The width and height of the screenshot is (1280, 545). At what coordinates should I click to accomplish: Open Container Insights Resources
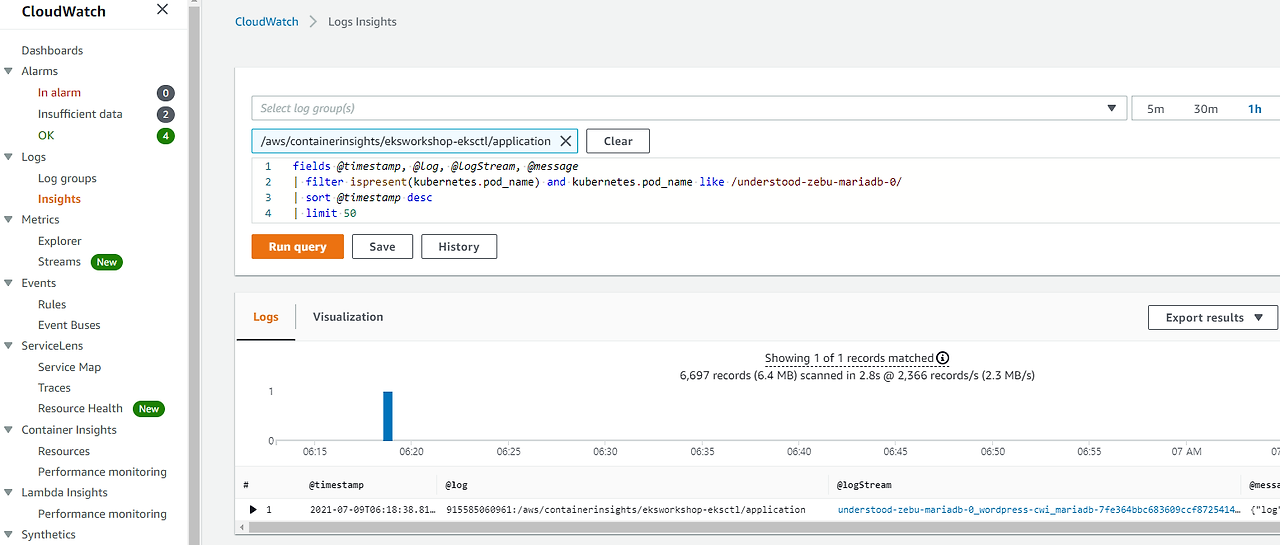tap(64, 451)
